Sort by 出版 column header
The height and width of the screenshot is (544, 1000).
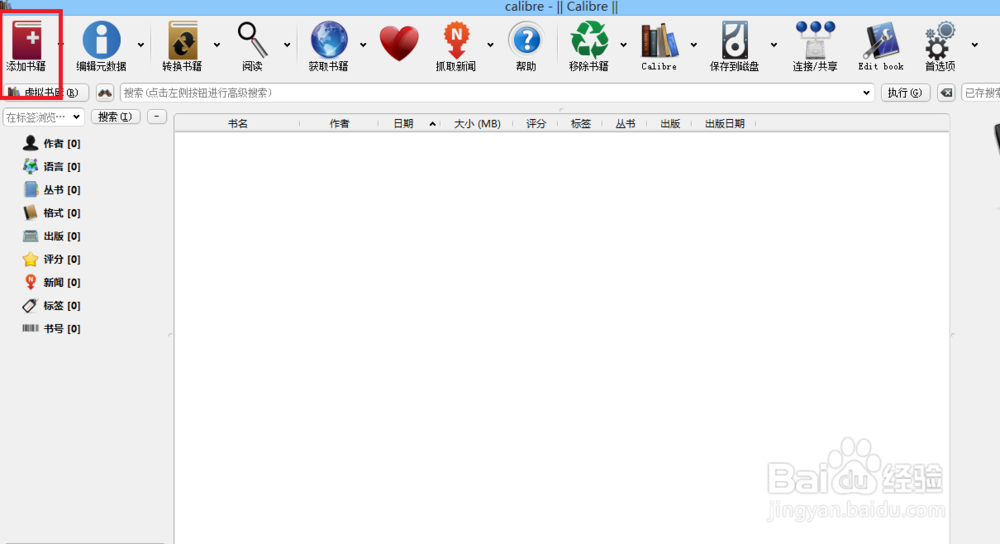670,124
